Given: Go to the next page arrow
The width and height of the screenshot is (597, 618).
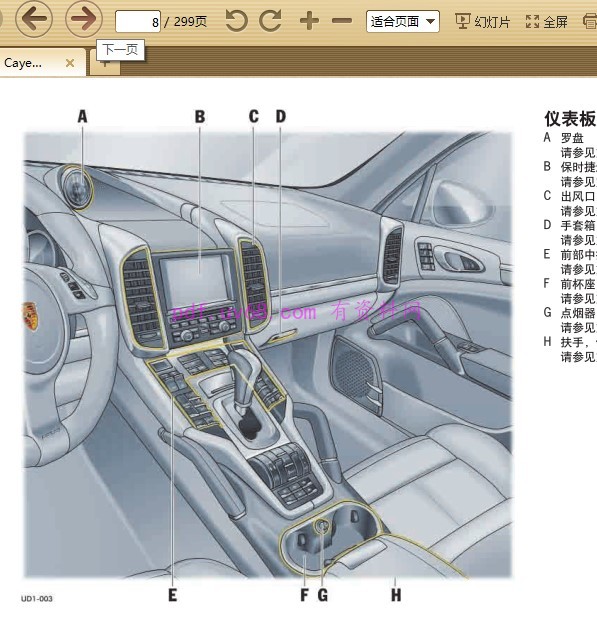Looking at the screenshot, I should tap(84, 19).
